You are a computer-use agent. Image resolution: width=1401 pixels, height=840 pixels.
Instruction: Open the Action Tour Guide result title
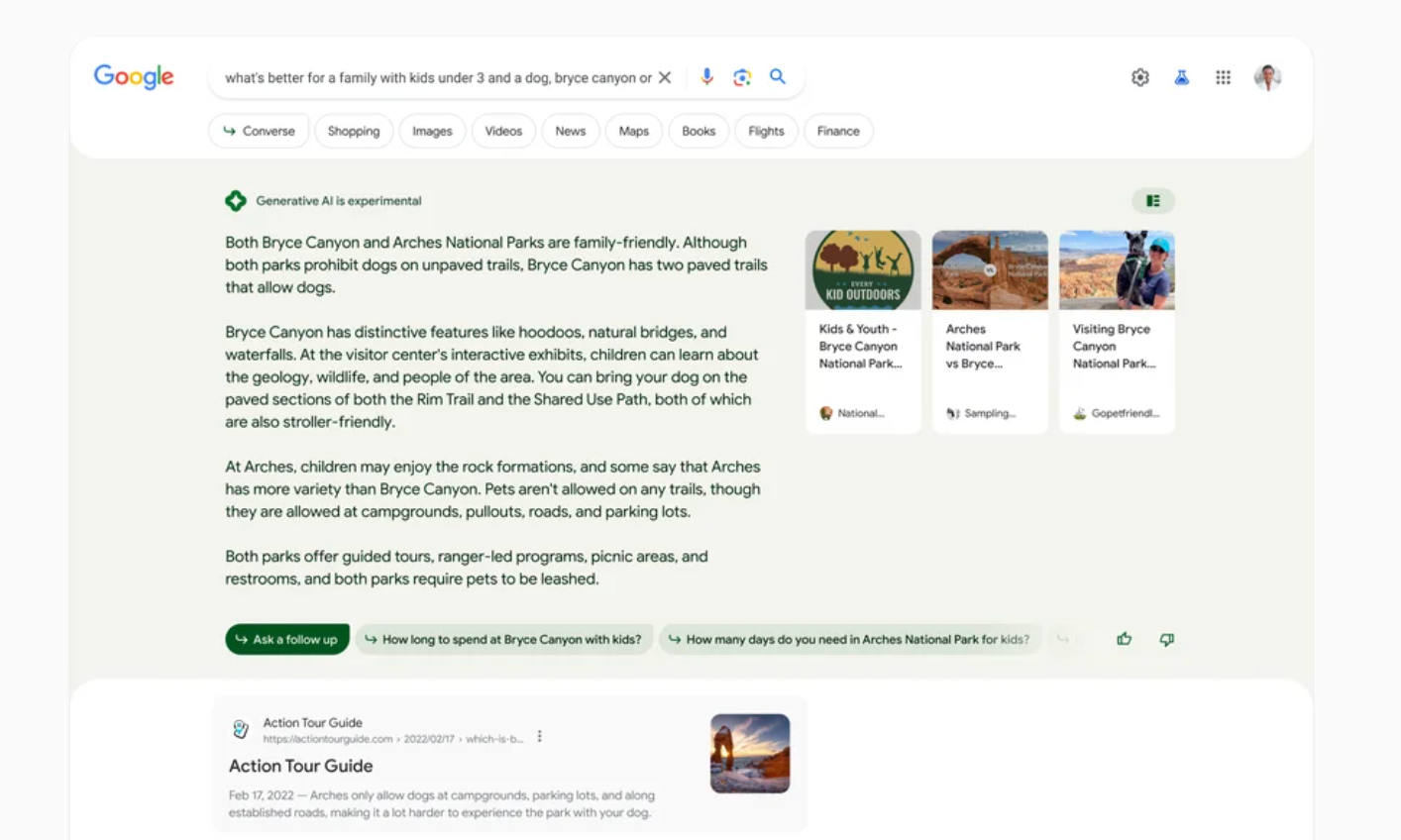click(x=301, y=766)
